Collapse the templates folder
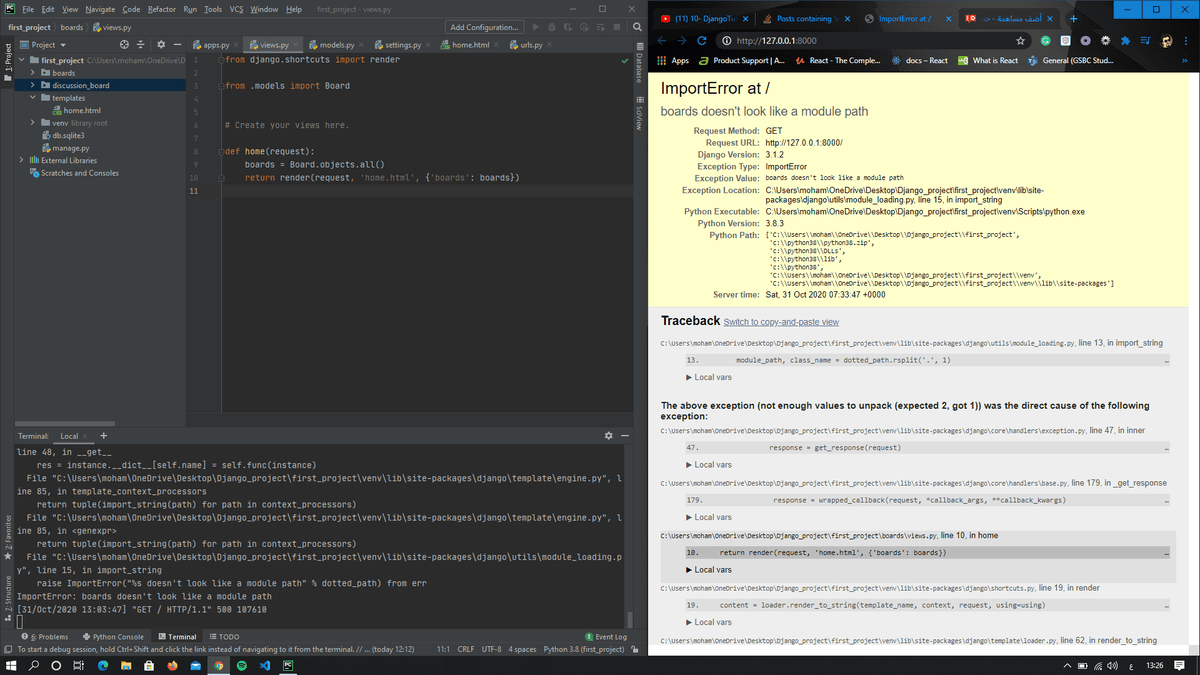 pos(33,98)
